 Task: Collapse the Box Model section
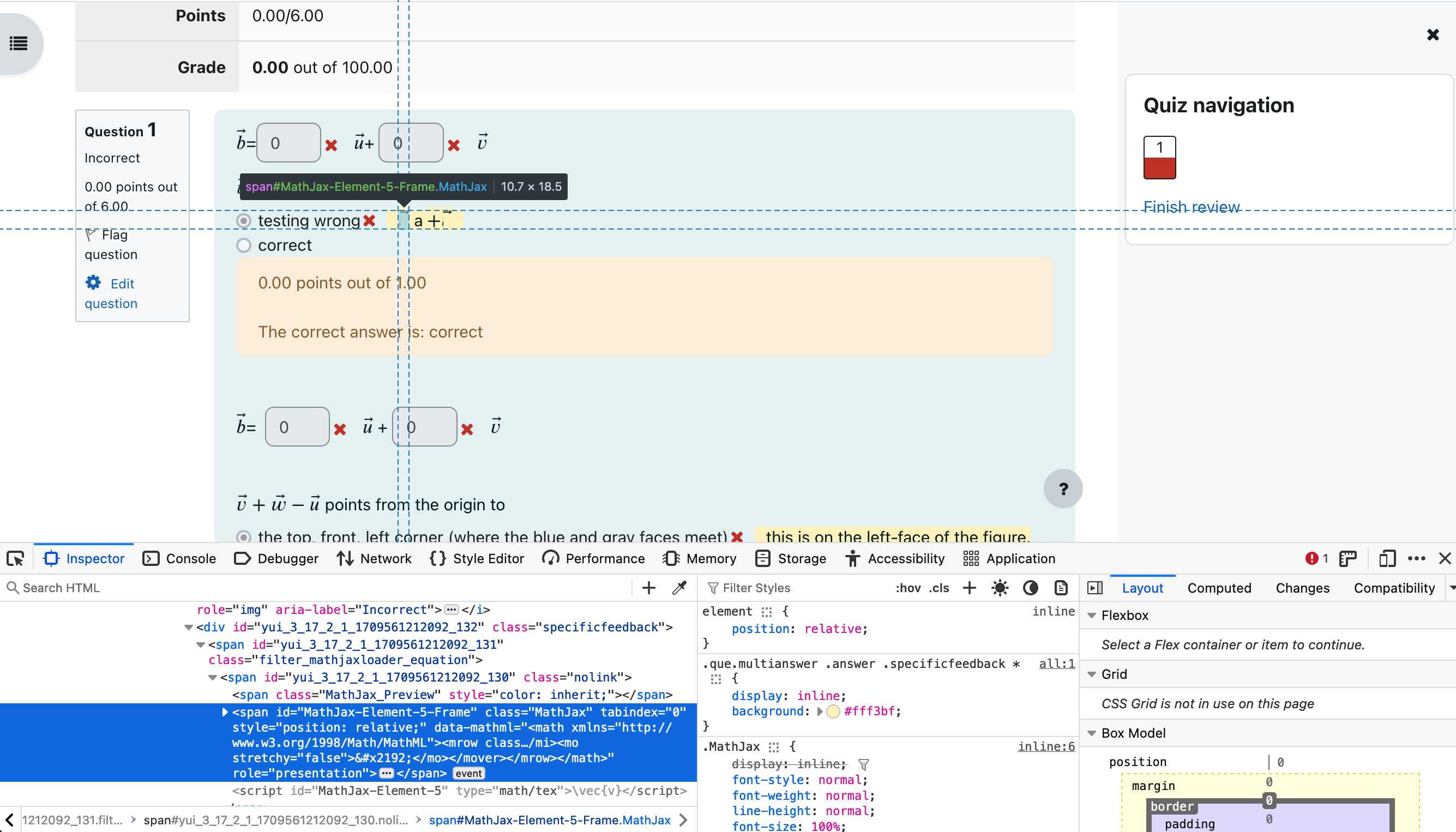click(1091, 733)
